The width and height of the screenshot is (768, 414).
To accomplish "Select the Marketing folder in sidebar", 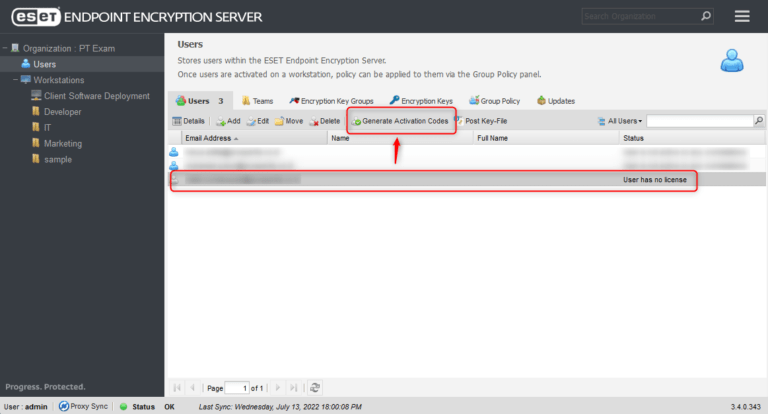I will (x=62, y=144).
